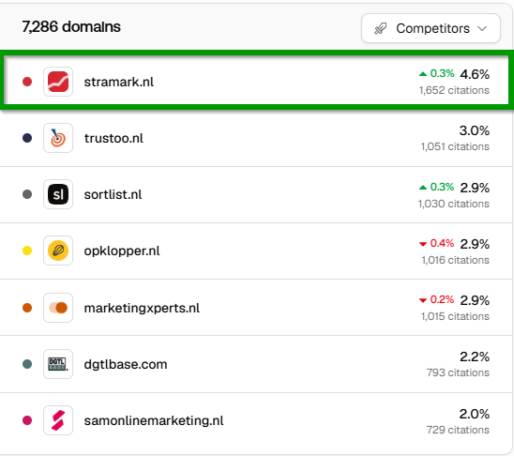Click the trustoo.nl target logo icon
The image size is (514, 456).
pyautogui.click(x=58, y=138)
